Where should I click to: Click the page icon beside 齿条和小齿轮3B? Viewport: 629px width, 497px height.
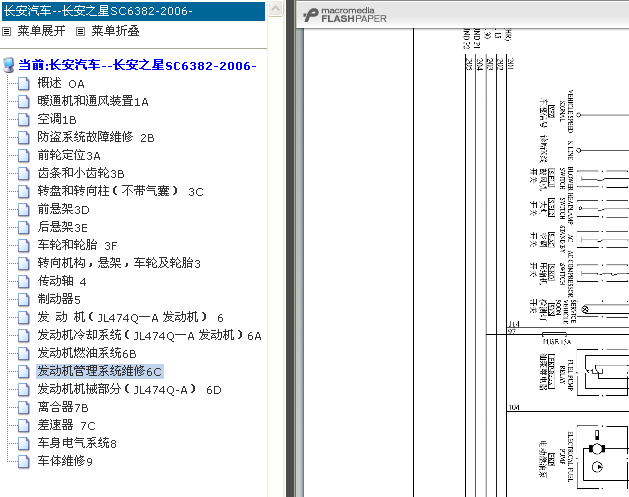tap(24, 173)
